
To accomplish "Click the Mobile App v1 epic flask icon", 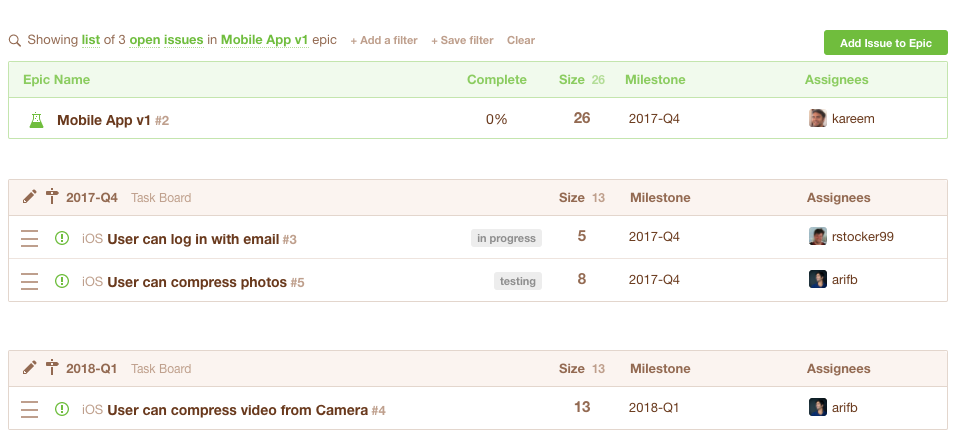I will [x=37, y=120].
